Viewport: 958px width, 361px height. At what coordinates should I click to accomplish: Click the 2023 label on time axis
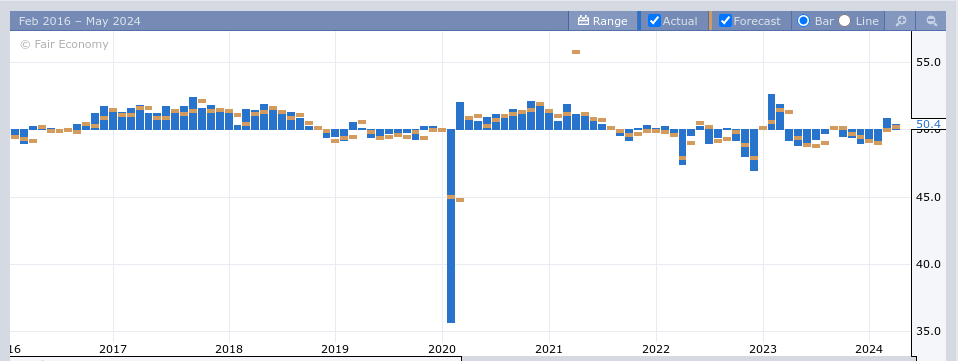pyautogui.click(x=763, y=349)
